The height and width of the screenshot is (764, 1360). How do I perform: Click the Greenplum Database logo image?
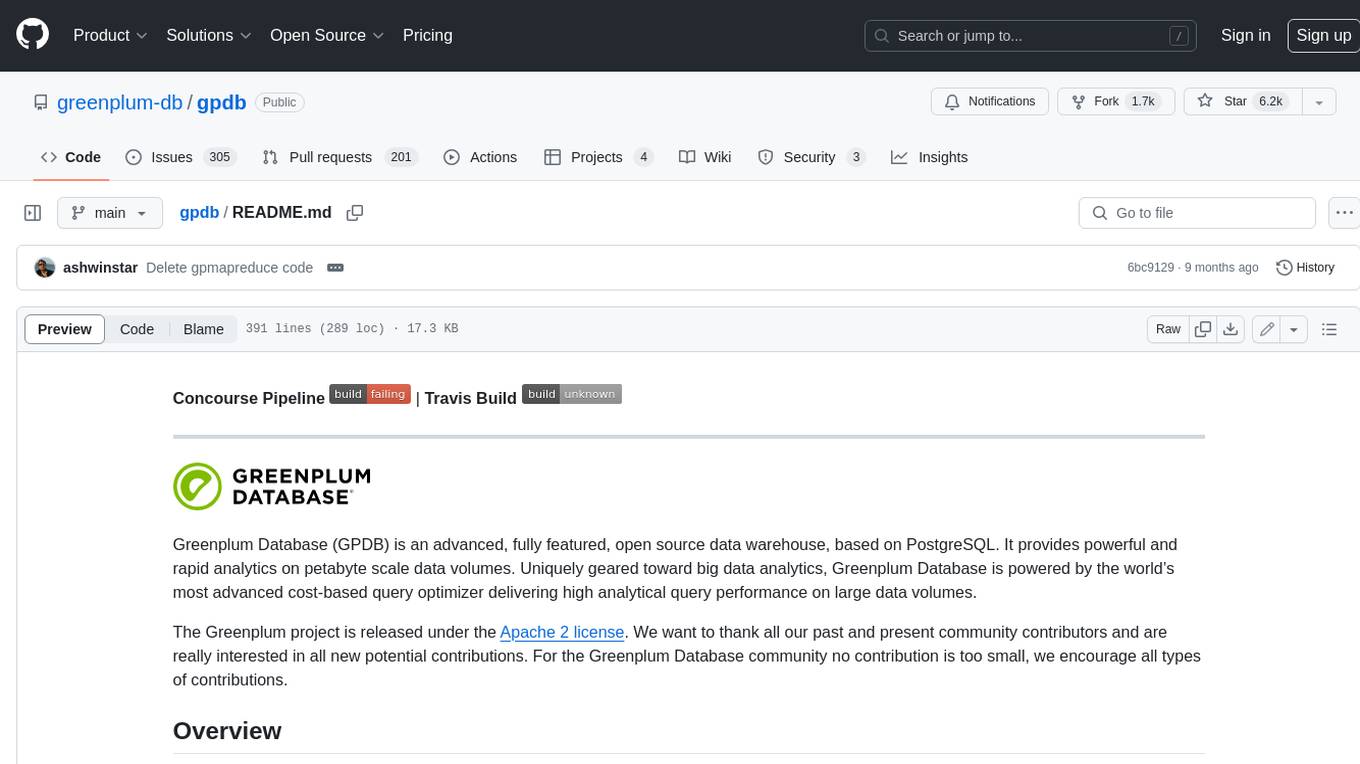click(x=272, y=486)
